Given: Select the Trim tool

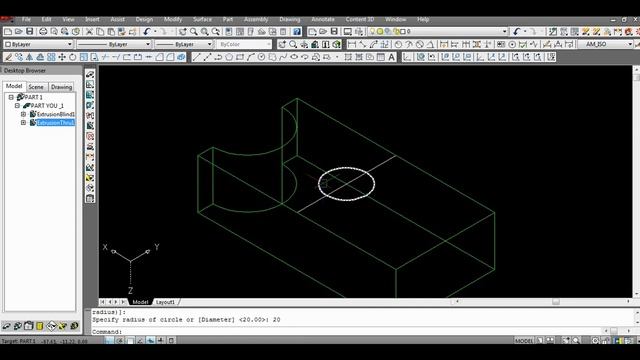Looking at the screenshot, I should point(105,57).
